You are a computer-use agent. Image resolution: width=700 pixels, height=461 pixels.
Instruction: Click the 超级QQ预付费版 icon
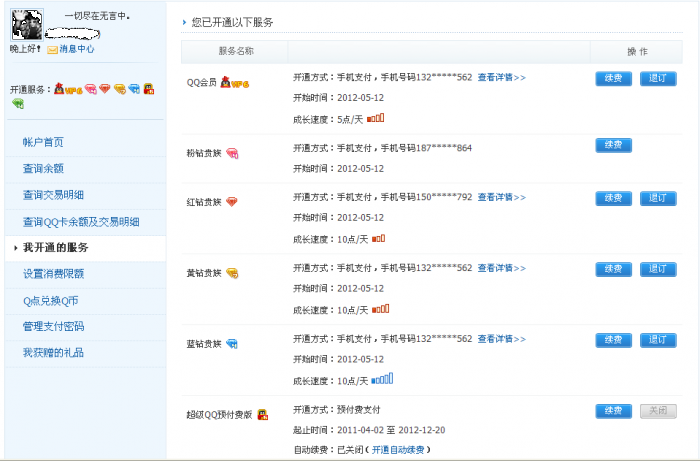[262, 415]
